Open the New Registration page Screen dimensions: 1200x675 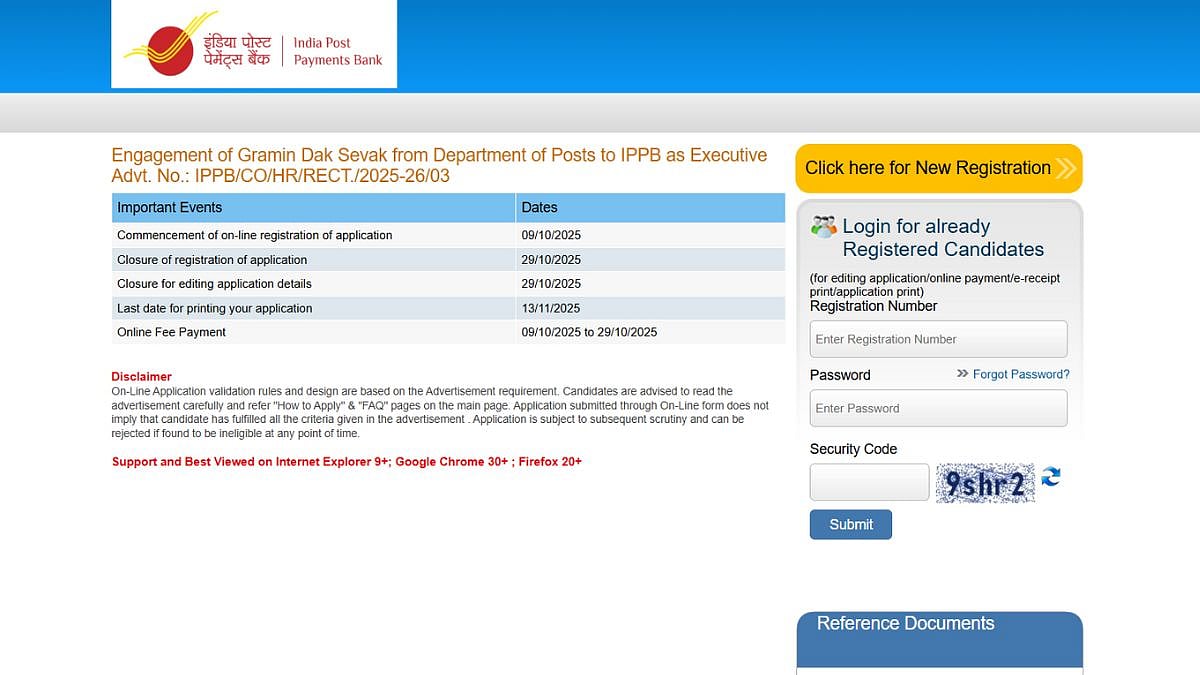(927, 168)
